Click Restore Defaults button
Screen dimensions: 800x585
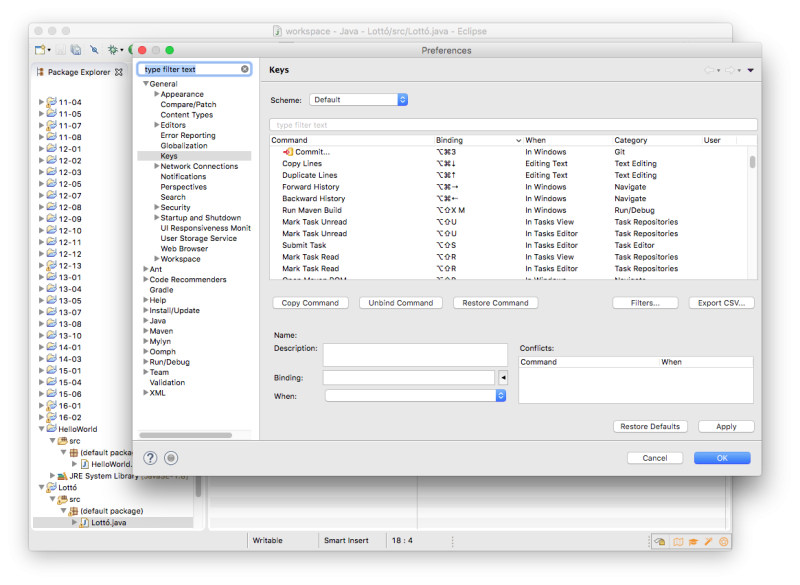pos(651,427)
